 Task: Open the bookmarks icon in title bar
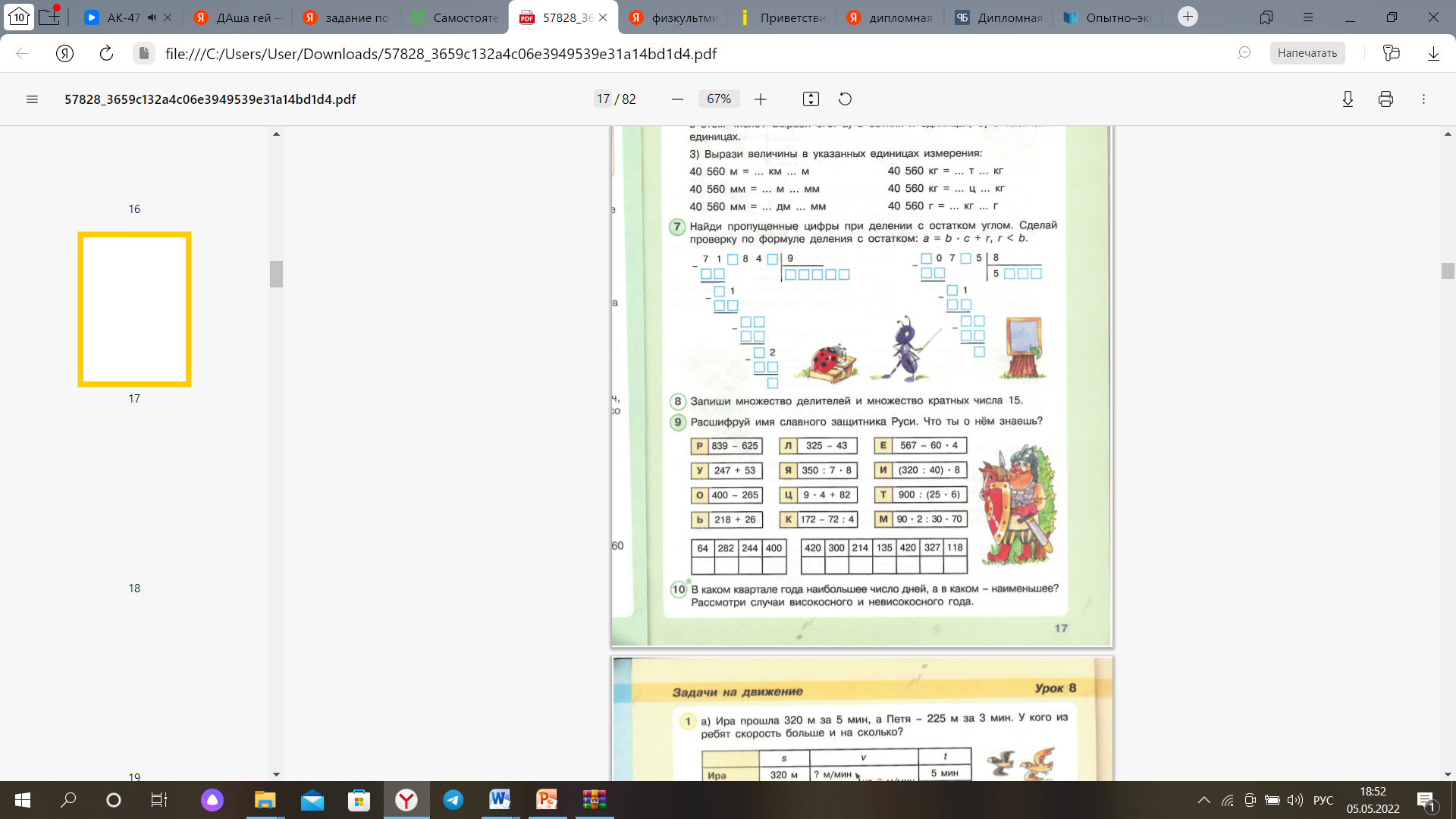pos(1266,17)
